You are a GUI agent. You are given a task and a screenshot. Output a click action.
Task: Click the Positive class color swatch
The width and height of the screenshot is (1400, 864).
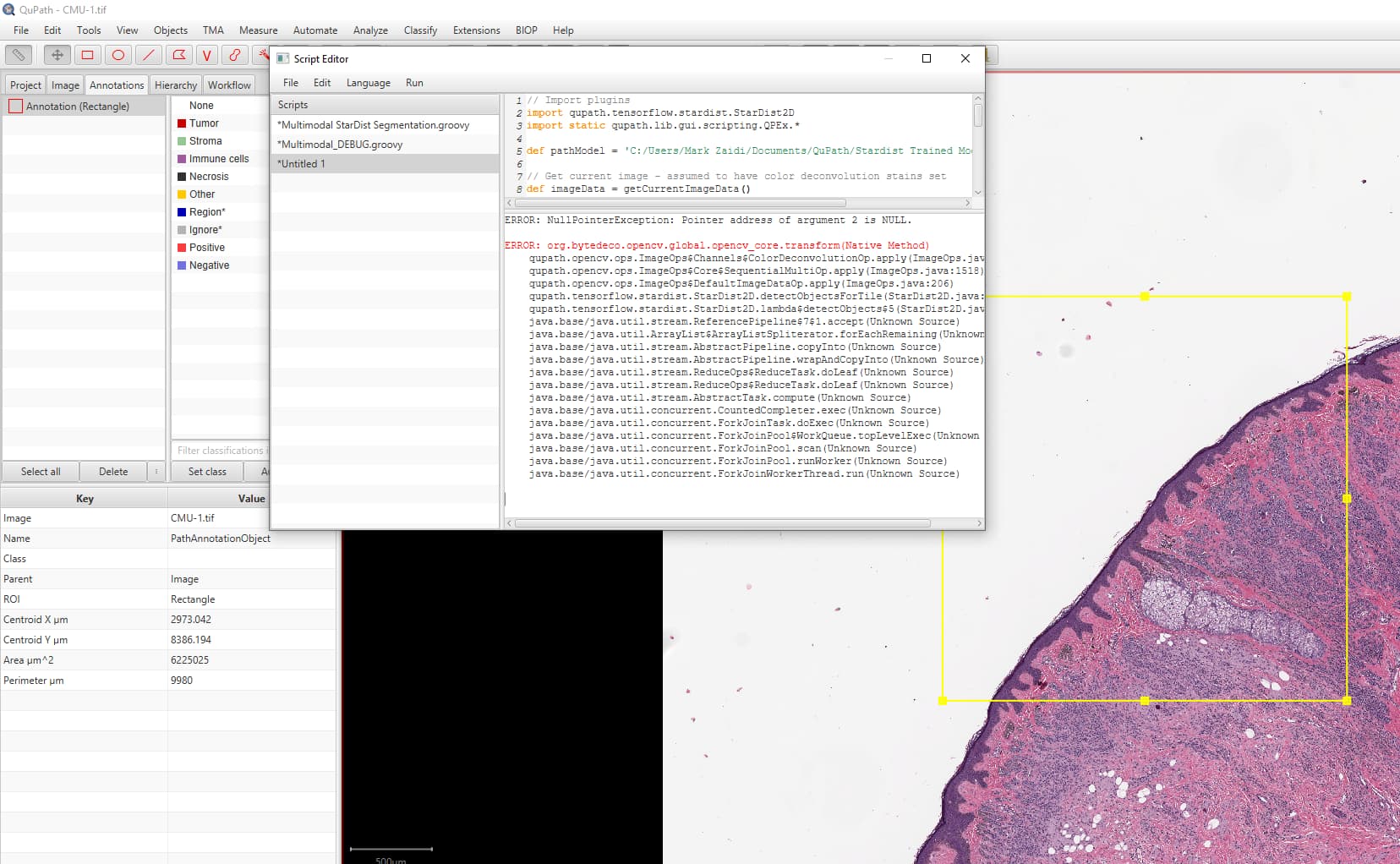tap(183, 247)
